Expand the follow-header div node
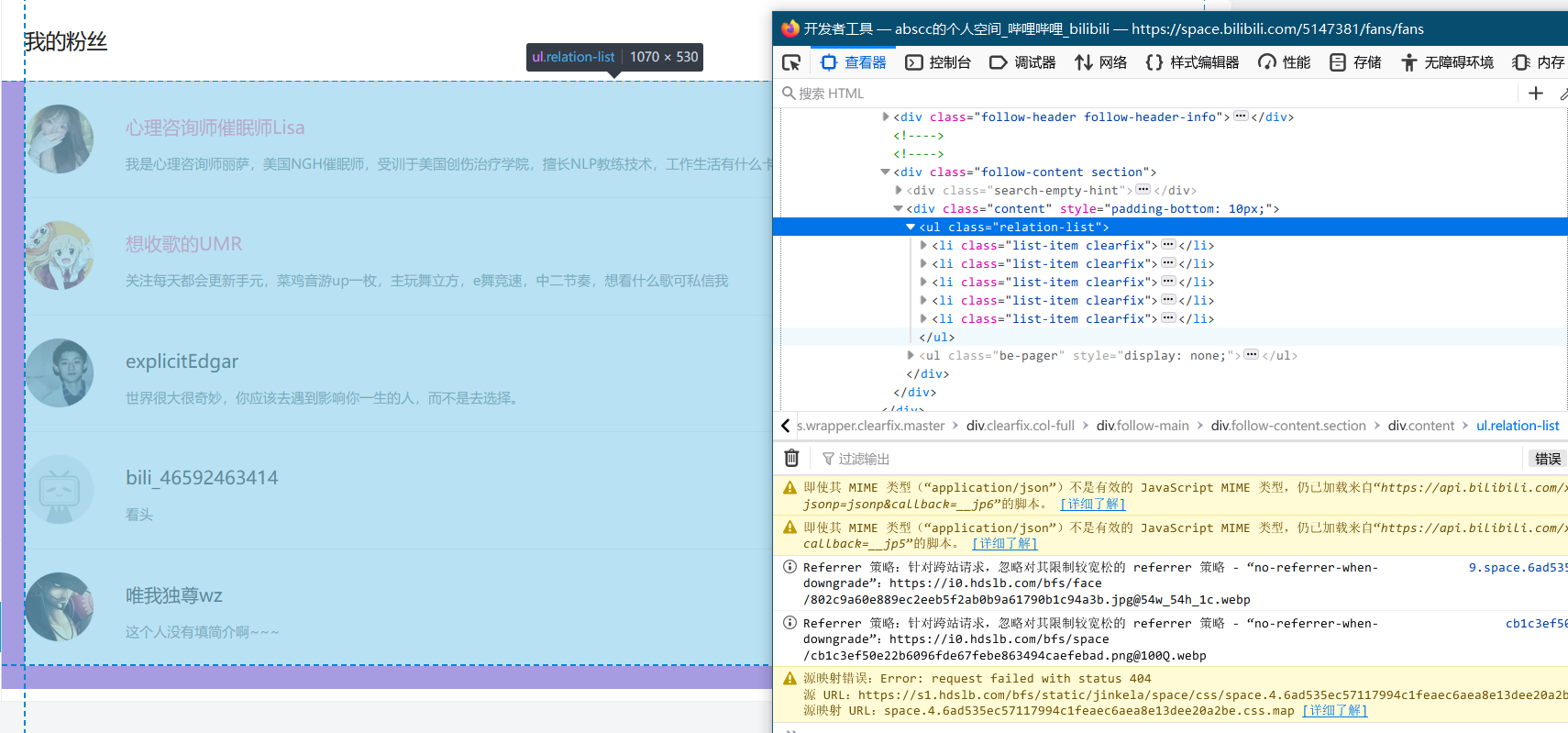The width and height of the screenshot is (1568, 733). click(x=886, y=117)
